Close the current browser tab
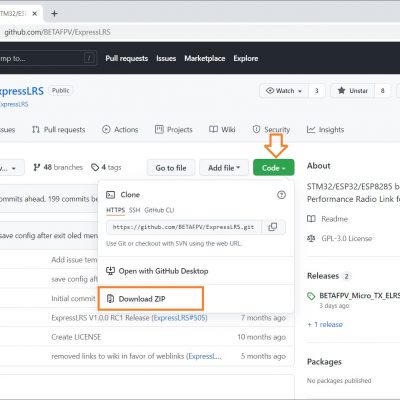The width and height of the screenshot is (400, 400). (35, 14)
